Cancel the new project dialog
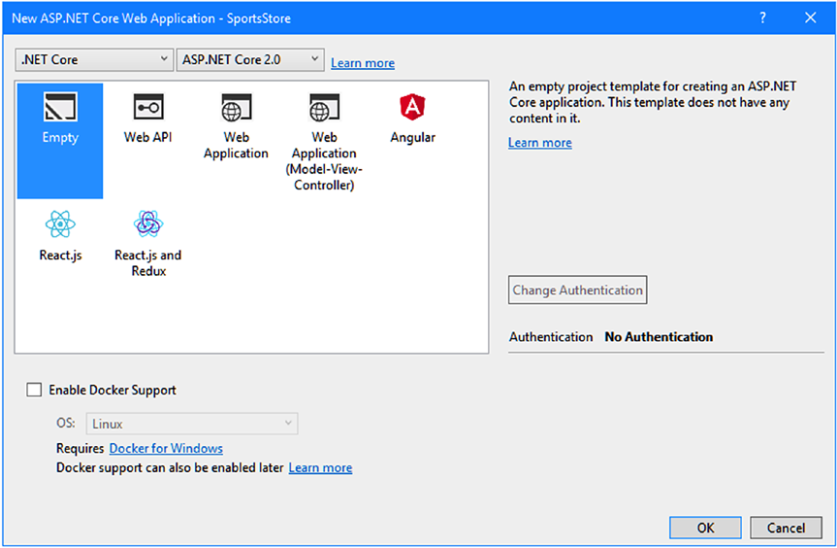Image resolution: width=837 pixels, height=548 pixels. (786, 527)
